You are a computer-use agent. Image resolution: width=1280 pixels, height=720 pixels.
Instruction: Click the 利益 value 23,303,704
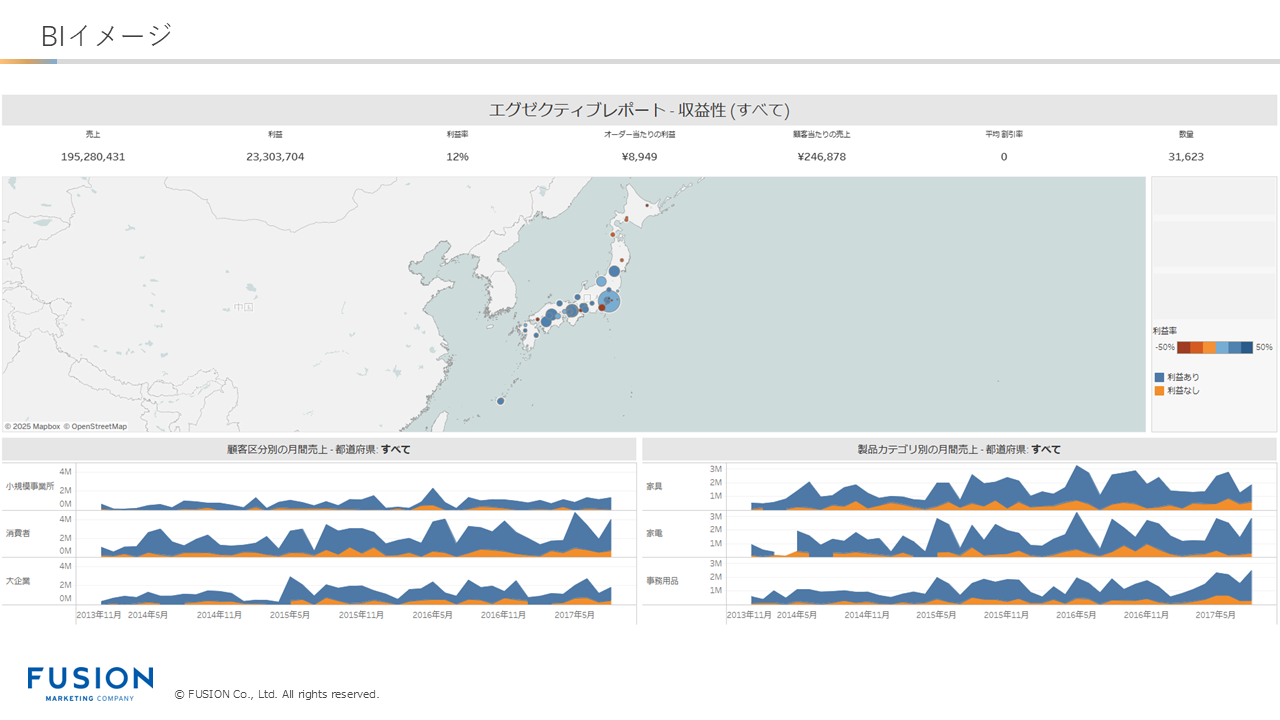click(x=275, y=157)
